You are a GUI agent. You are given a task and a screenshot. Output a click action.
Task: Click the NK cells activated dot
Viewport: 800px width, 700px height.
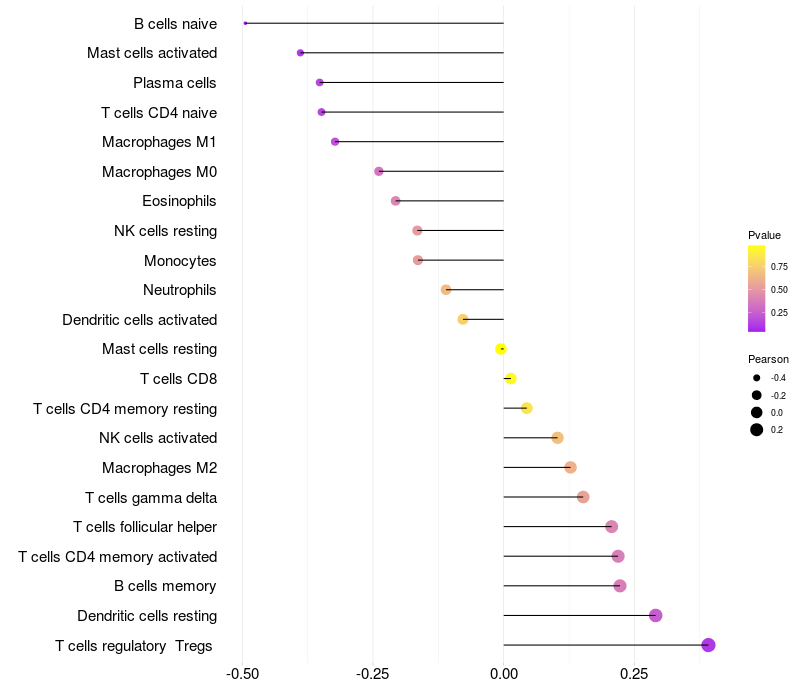coord(558,438)
